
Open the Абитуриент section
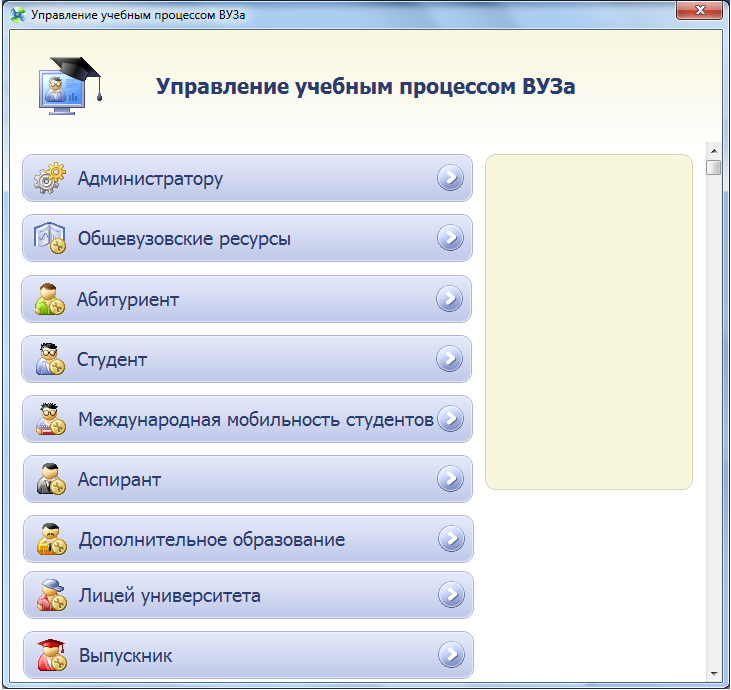(x=247, y=299)
